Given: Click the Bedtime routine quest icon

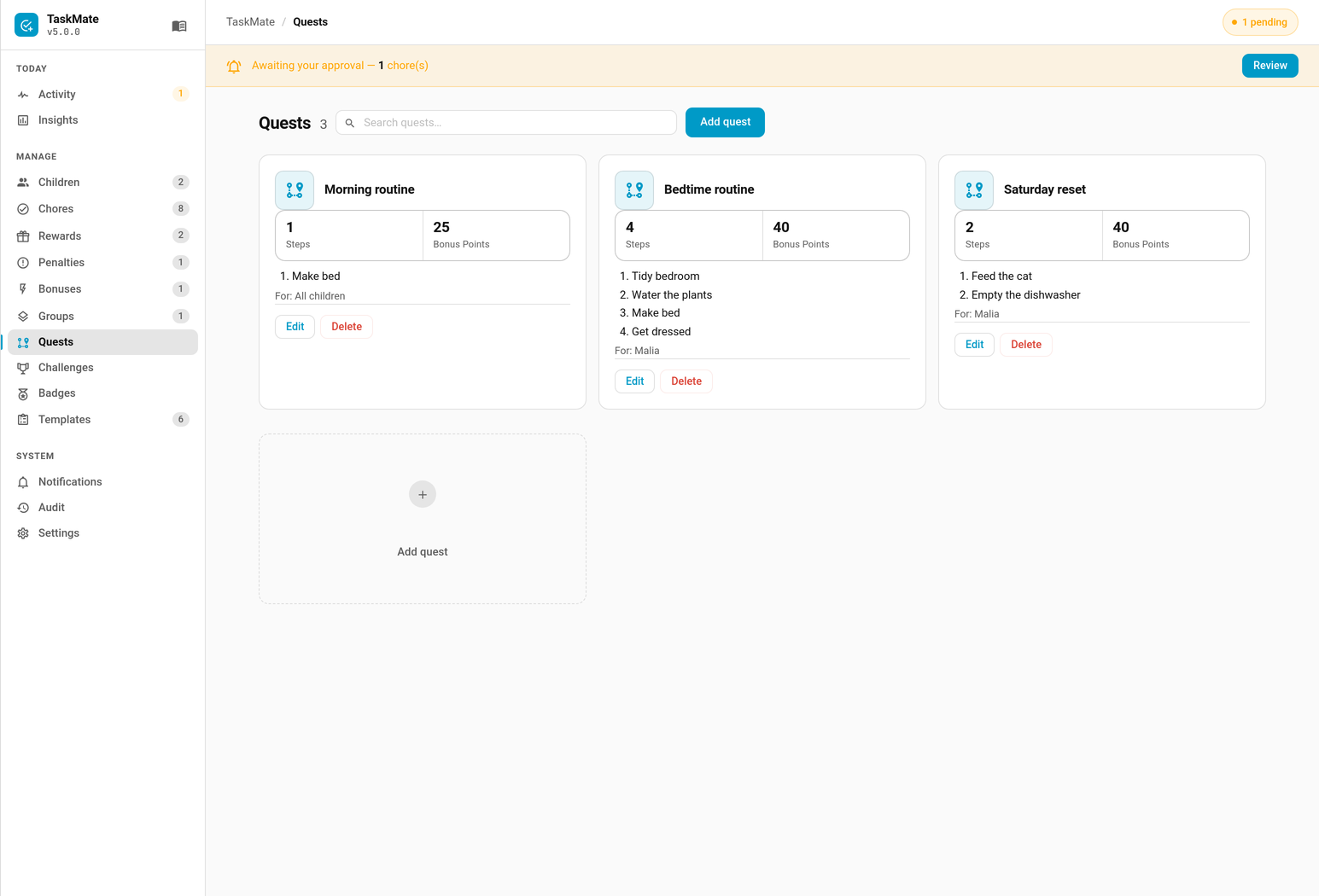Looking at the screenshot, I should [x=634, y=190].
